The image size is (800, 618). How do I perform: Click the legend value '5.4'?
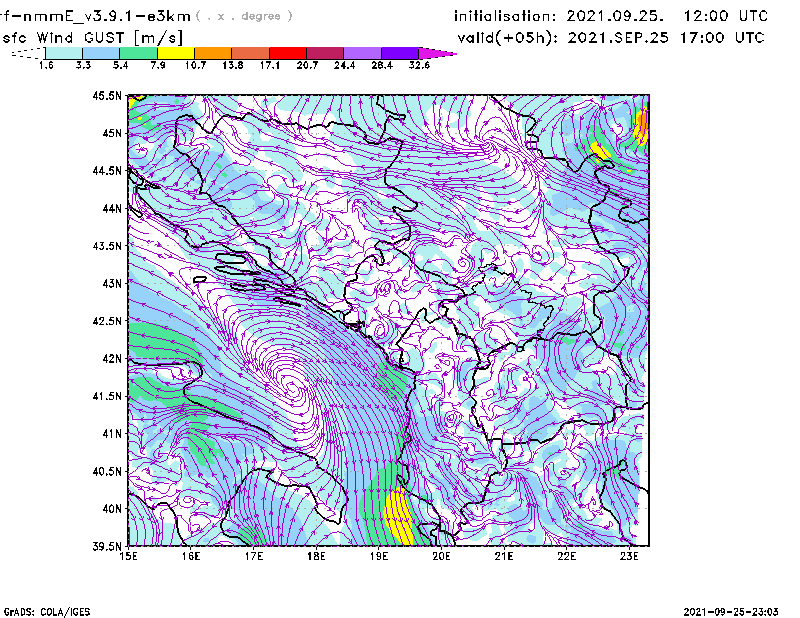pos(120,65)
